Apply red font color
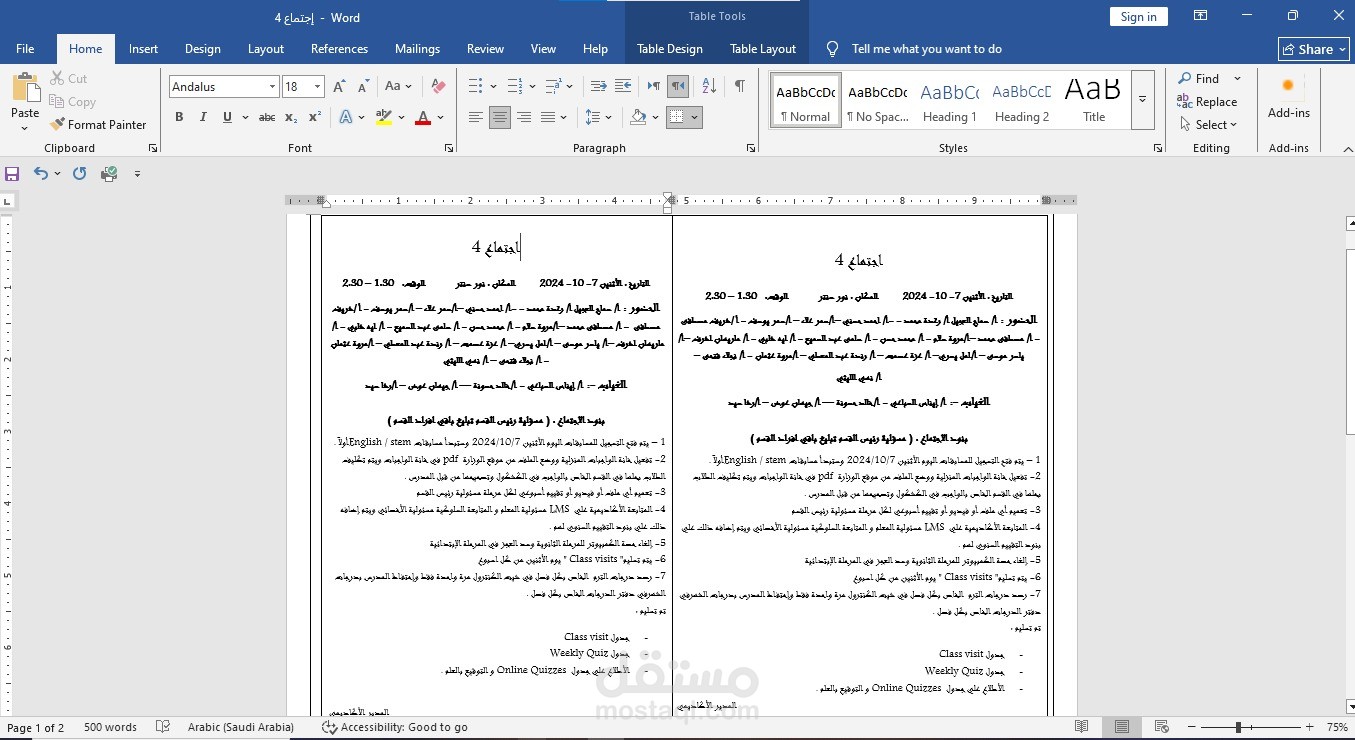Viewport: 1355px width, 740px height. (423, 117)
